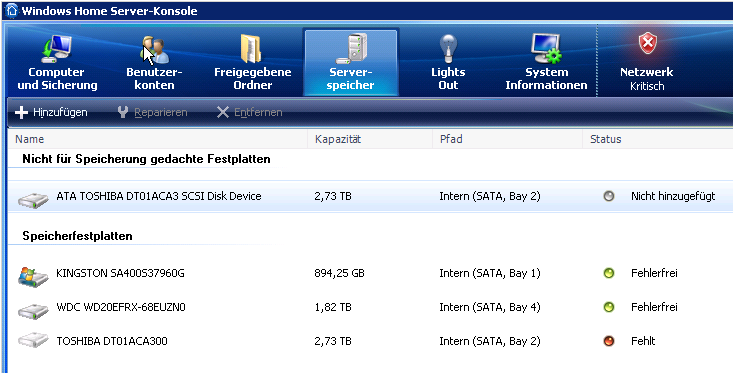This screenshot has height=373, width=733.
Task: Select the KINGSTON SA400S37960G row
Action: coord(370,273)
